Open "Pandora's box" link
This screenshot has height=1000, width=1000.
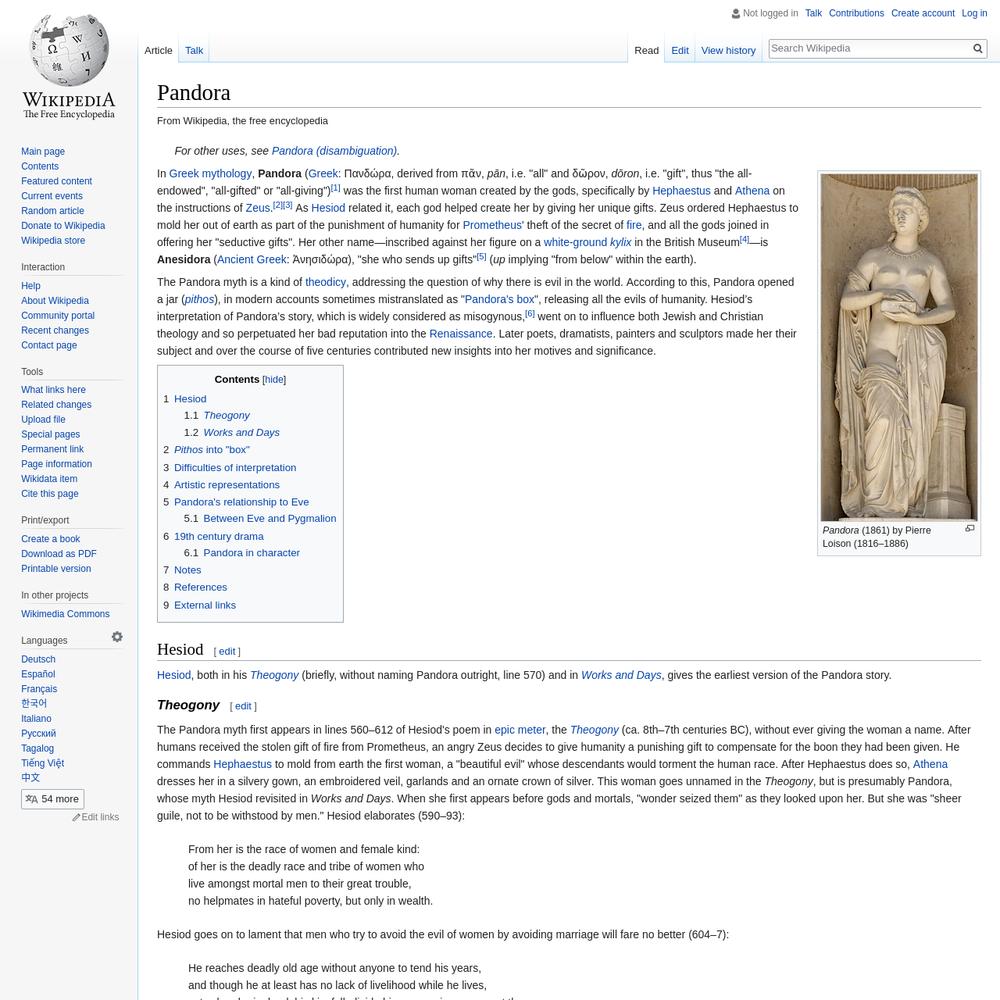[x=499, y=299]
